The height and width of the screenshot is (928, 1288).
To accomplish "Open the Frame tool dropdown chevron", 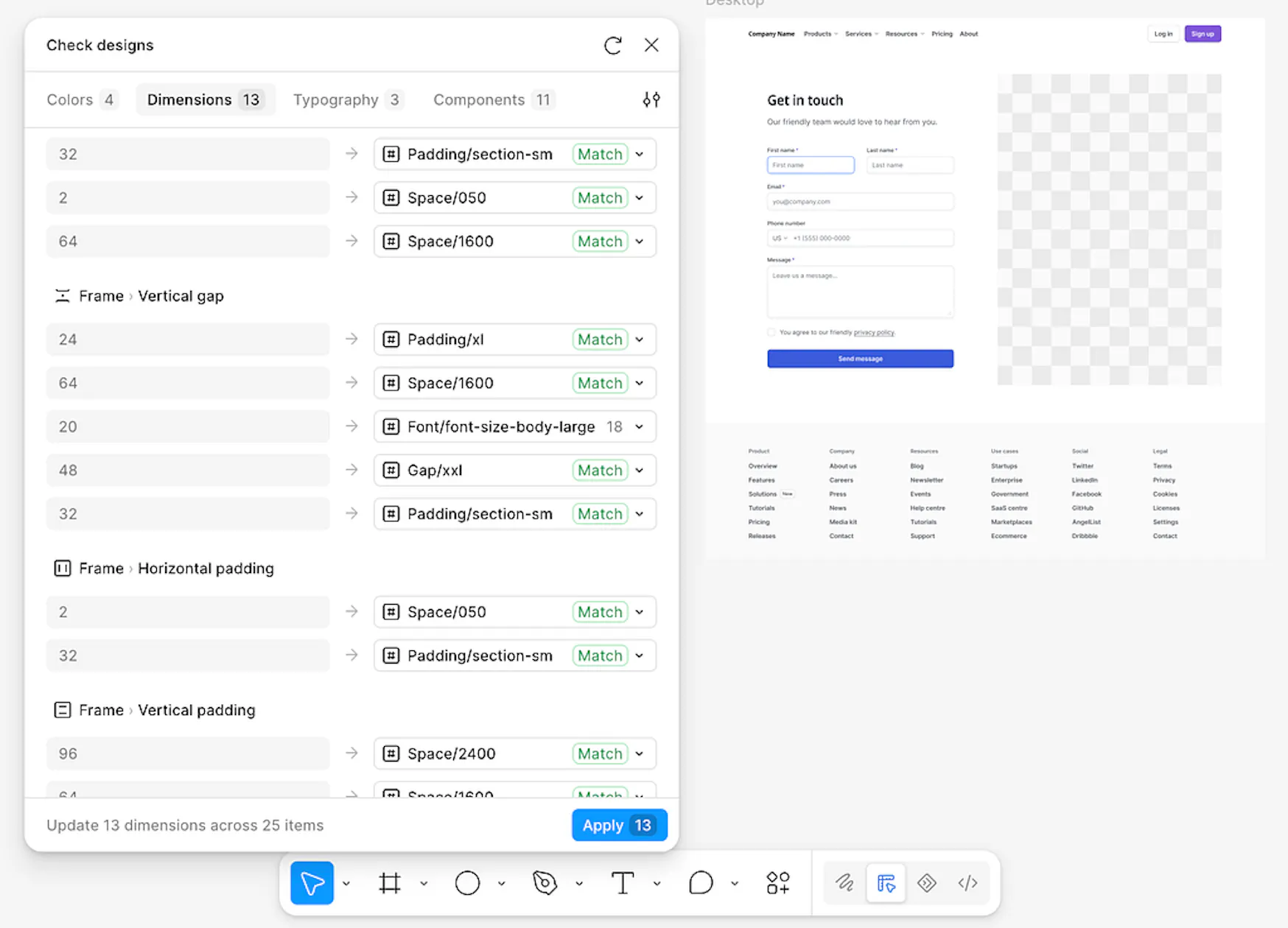I will point(424,883).
